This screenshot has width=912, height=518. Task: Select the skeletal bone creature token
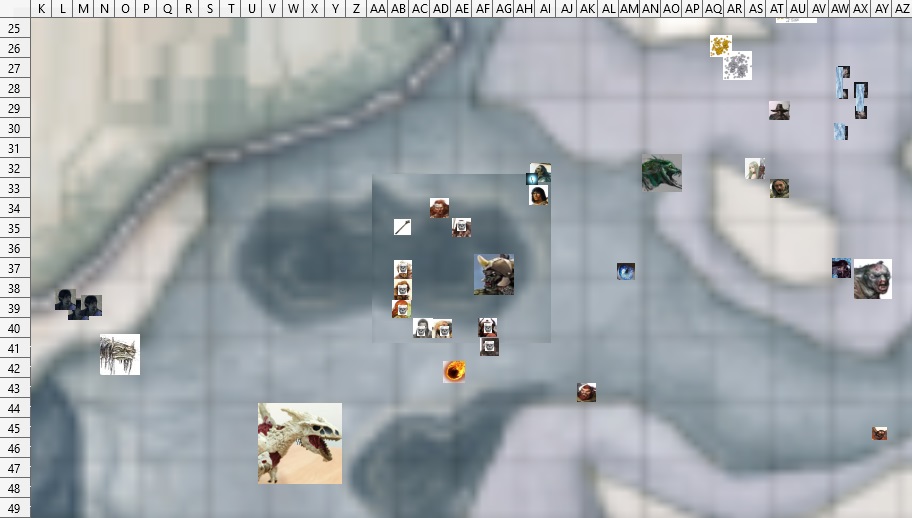pos(120,354)
